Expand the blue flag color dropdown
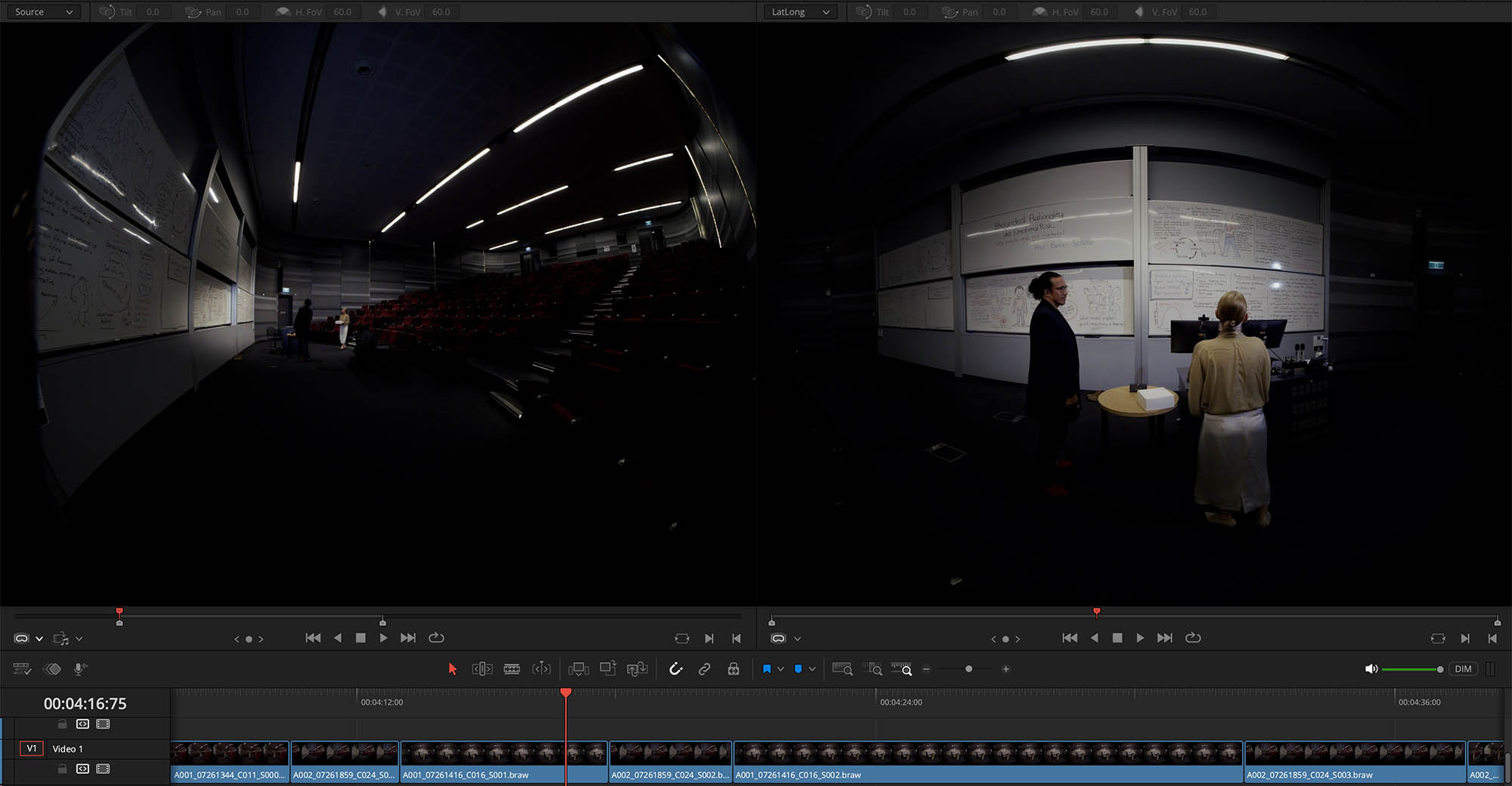Screen dimensions: 1512x786 [781, 669]
